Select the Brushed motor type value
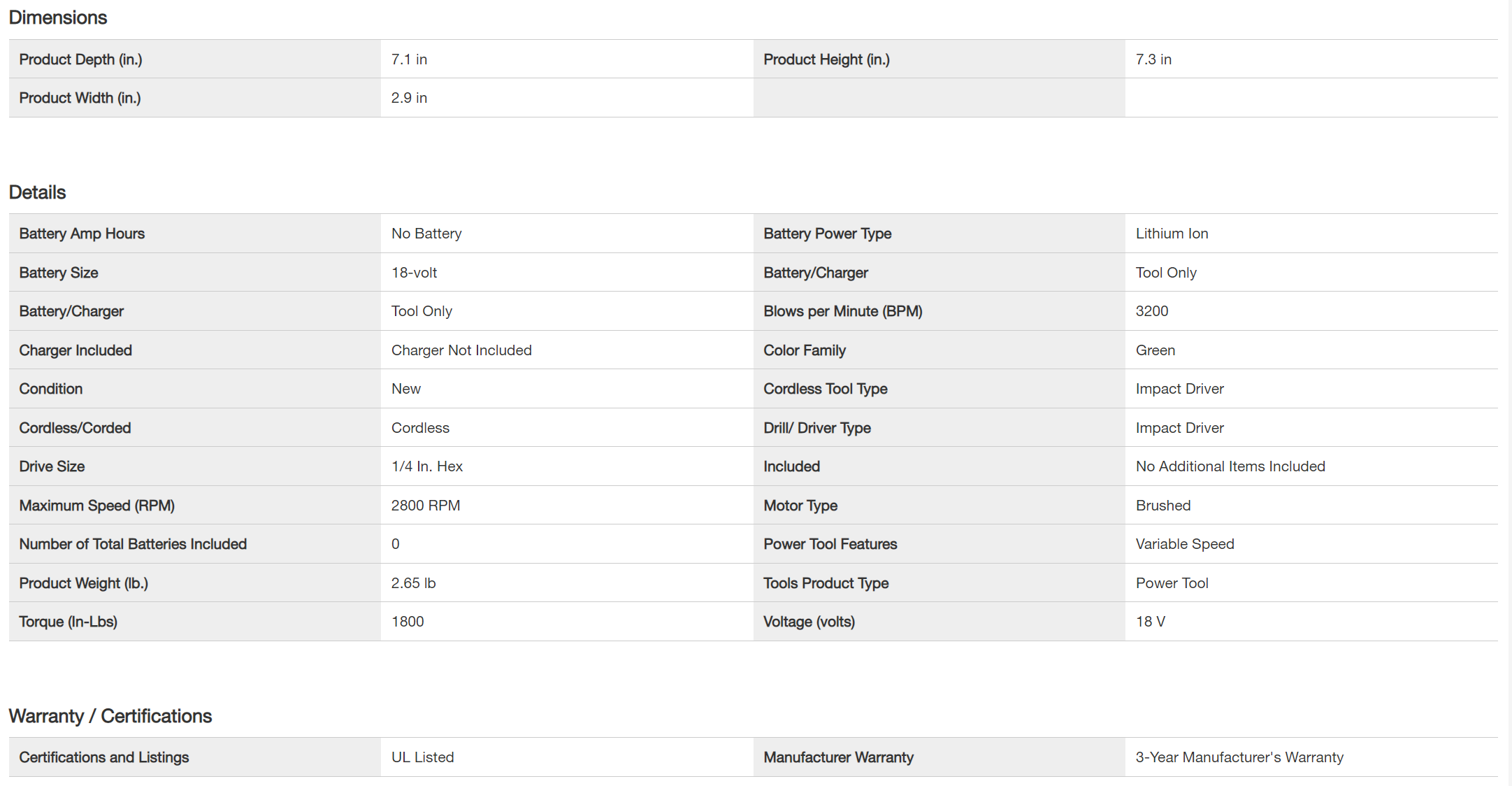This screenshot has width=1512, height=786. pos(1162,506)
